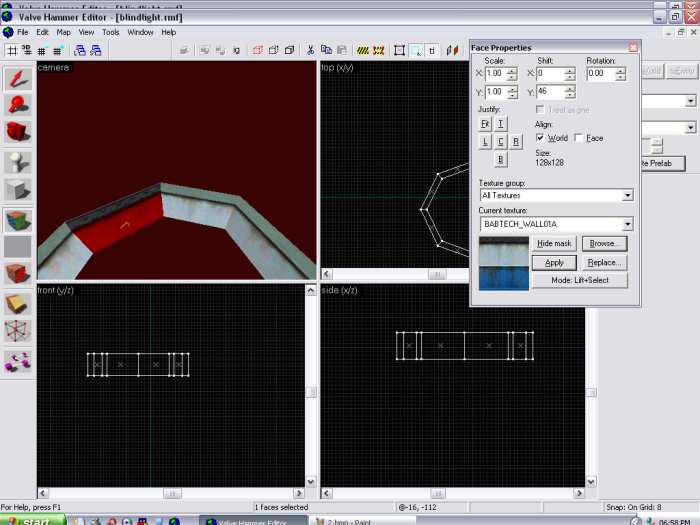
Task: Select the Toggle Texture Application tool
Action: coord(17,219)
